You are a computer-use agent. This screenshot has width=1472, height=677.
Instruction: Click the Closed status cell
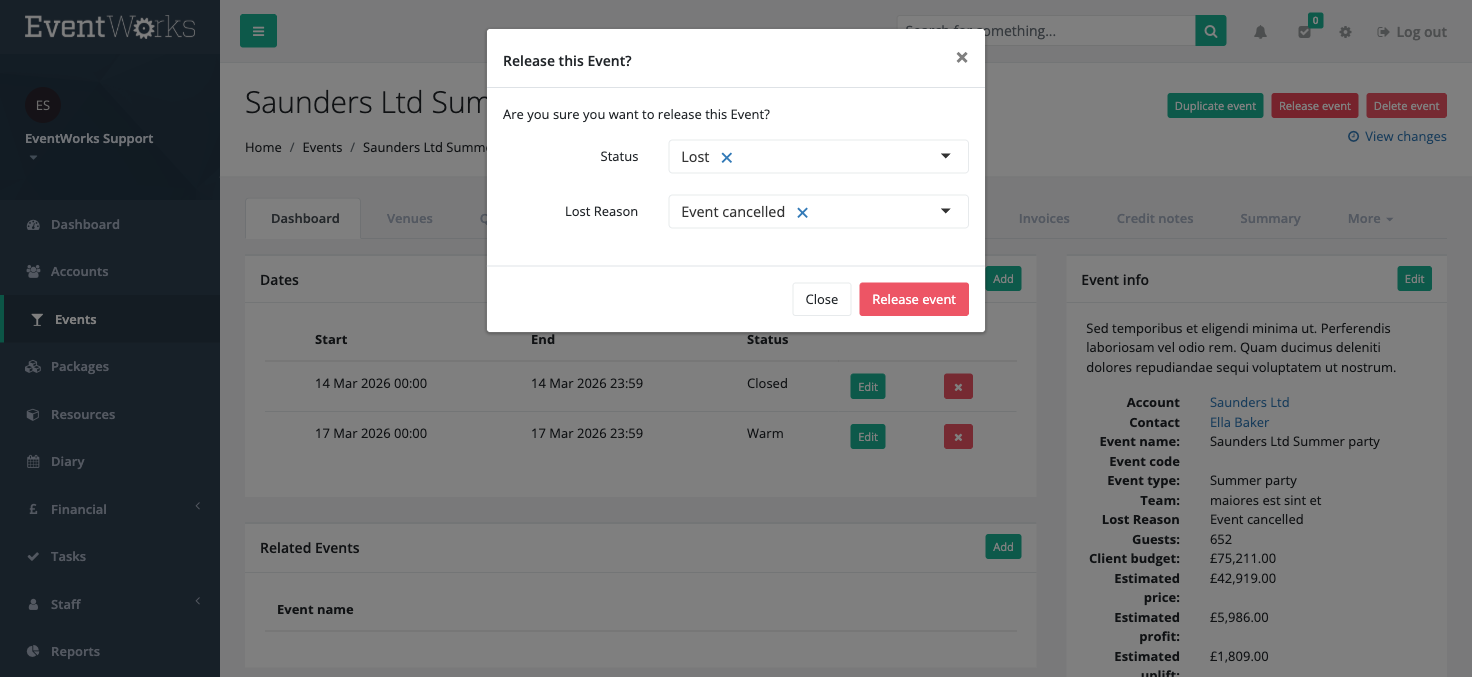tap(767, 383)
